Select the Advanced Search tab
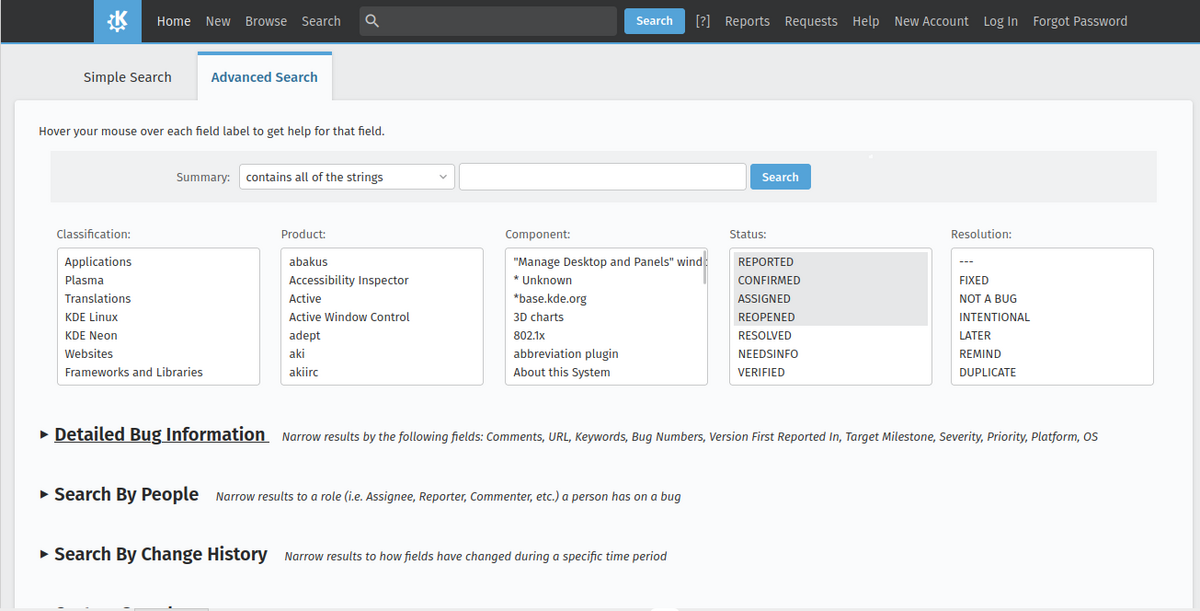Image resolution: width=1200 pixels, height=611 pixels. (x=264, y=77)
